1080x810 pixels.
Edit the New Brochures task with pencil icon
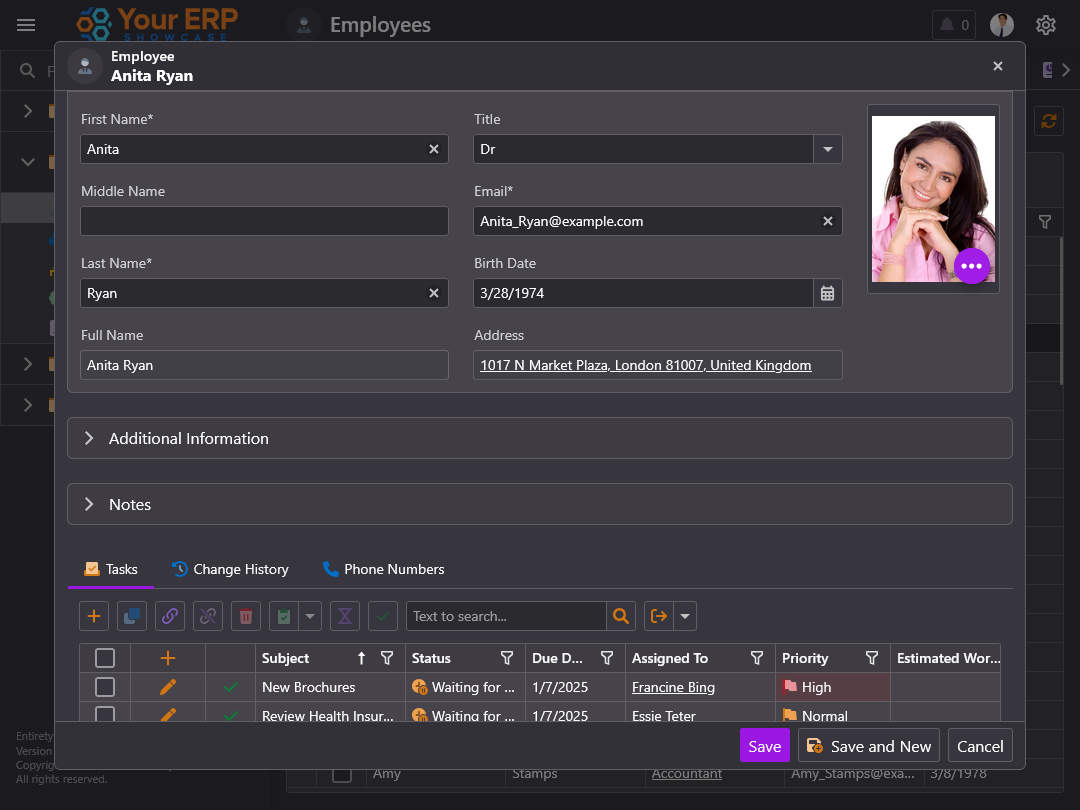[x=168, y=687]
